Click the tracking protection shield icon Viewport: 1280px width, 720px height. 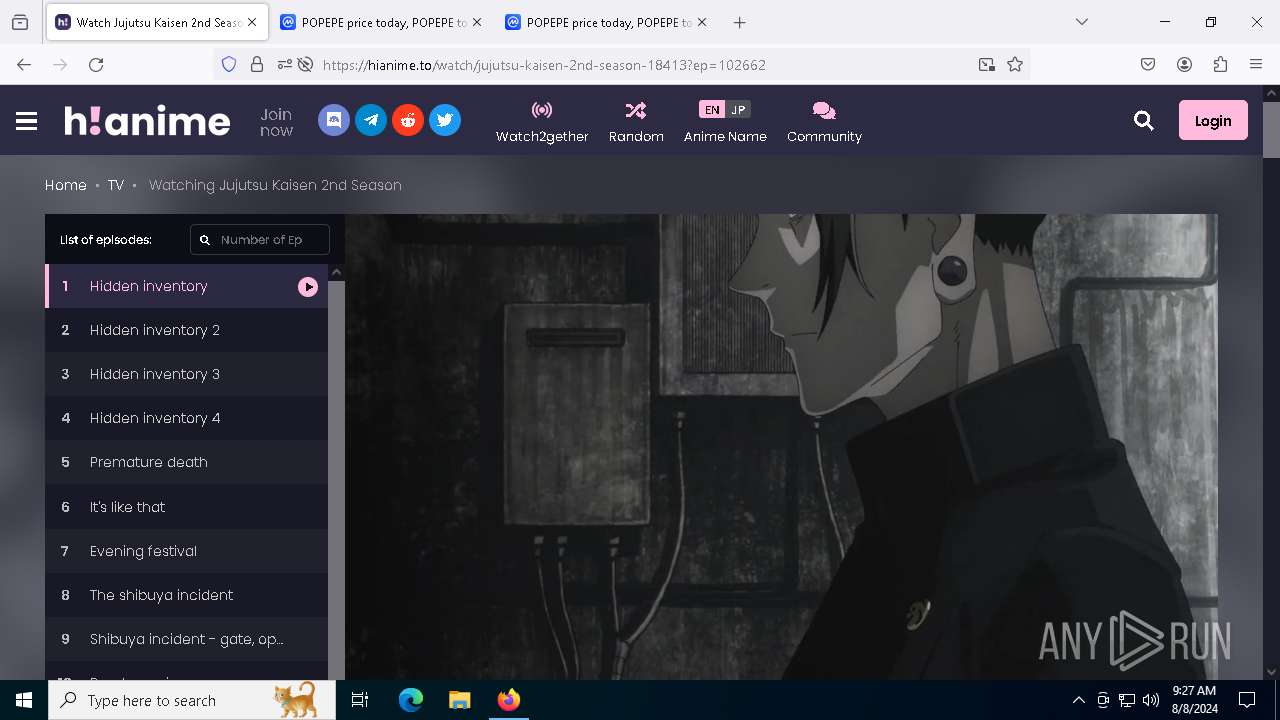[x=229, y=64]
